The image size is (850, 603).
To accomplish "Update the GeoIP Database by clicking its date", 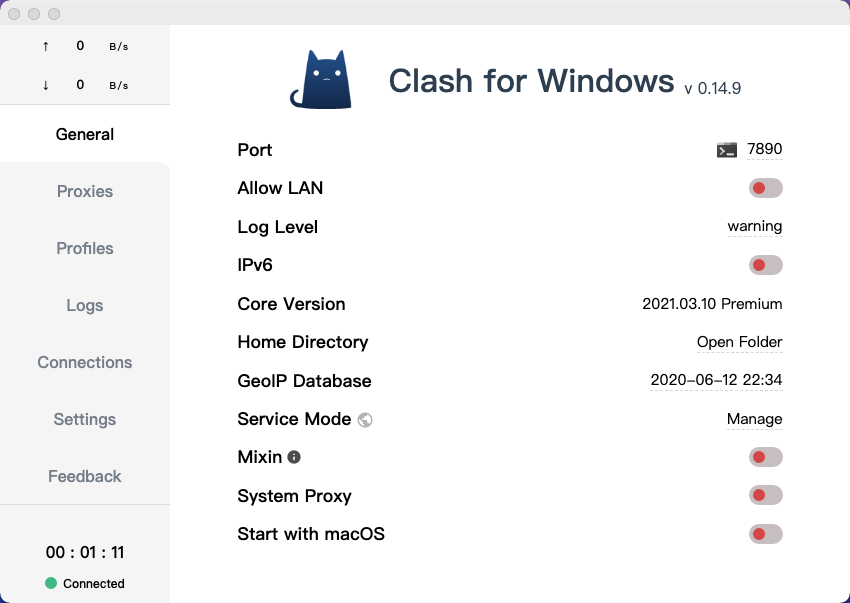I will pos(712,380).
